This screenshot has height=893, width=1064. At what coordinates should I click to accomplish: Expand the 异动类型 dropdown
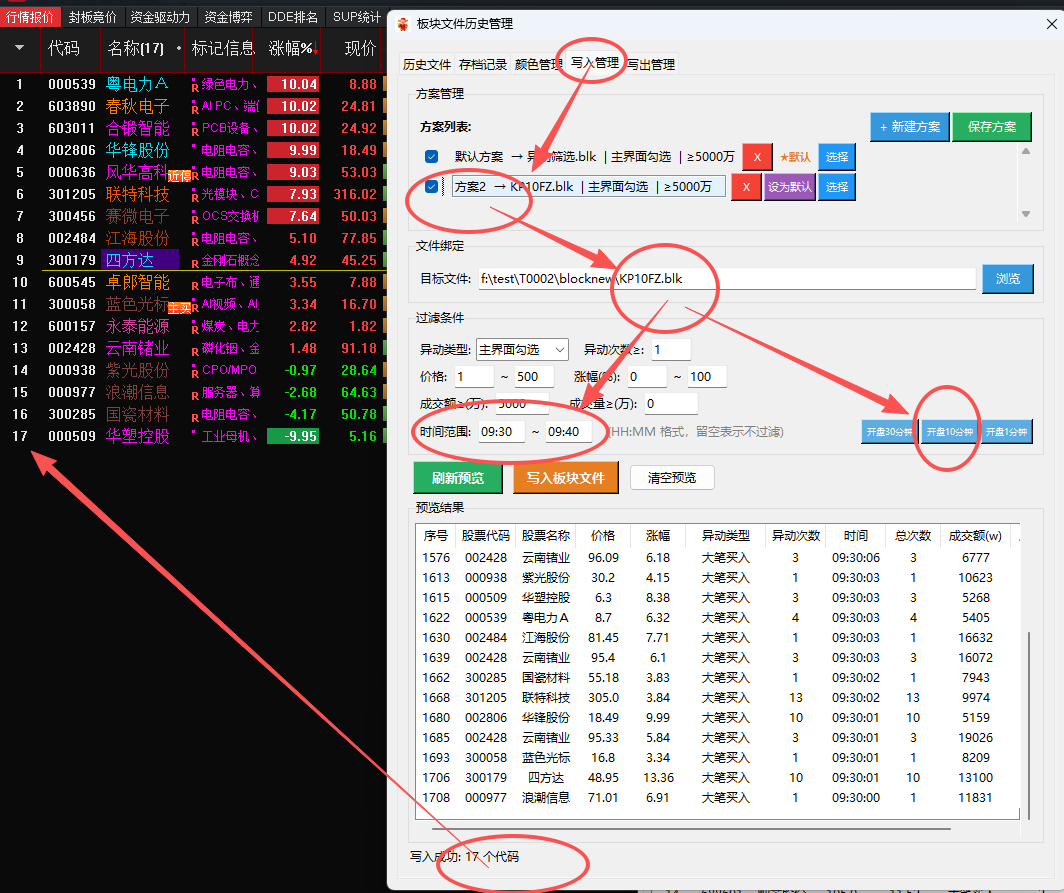tap(522, 349)
